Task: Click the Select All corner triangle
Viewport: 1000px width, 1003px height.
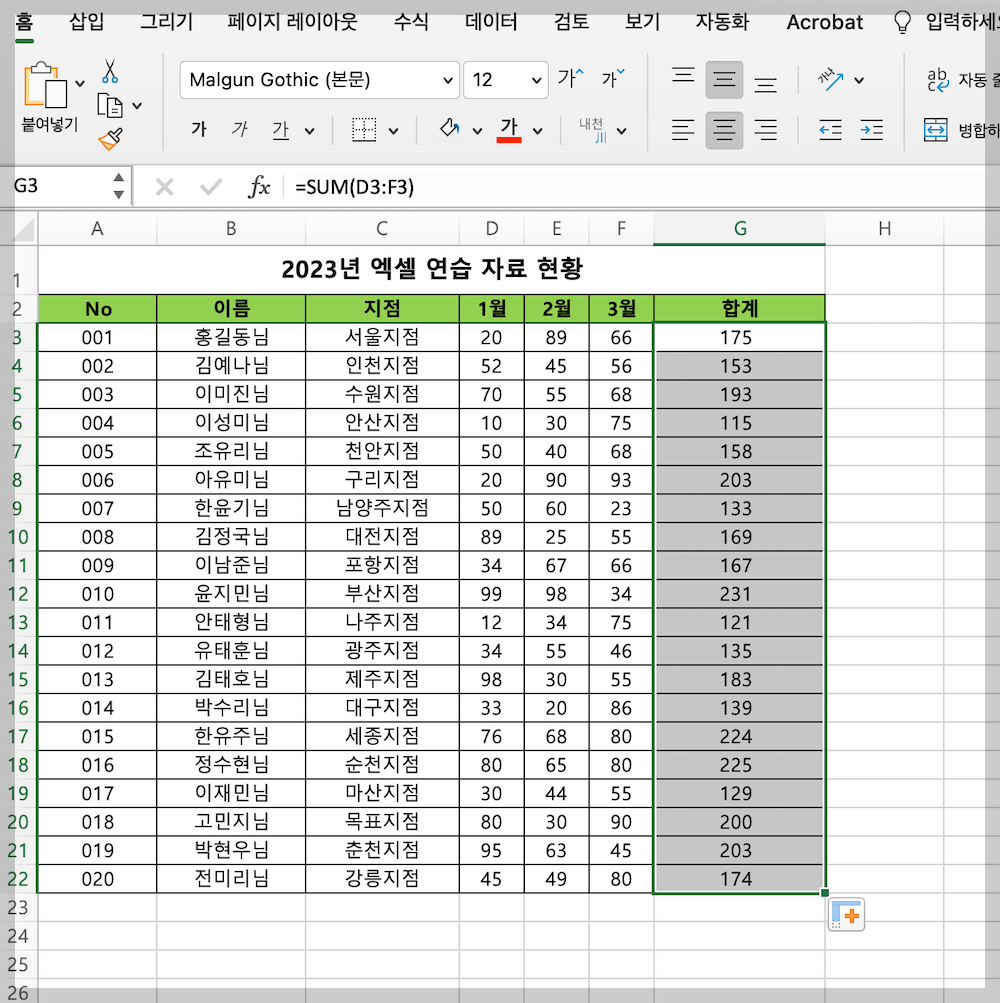Action: (x=23, y=228)
